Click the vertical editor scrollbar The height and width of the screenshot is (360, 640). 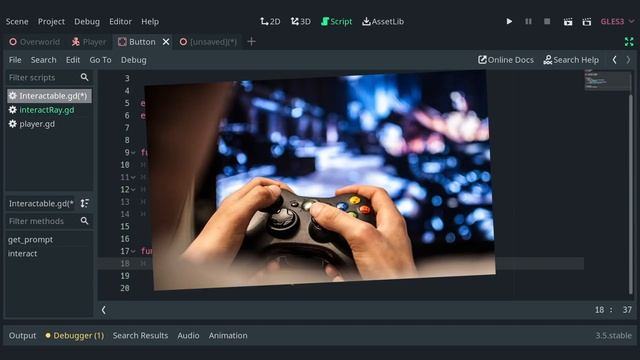(631, 194)
